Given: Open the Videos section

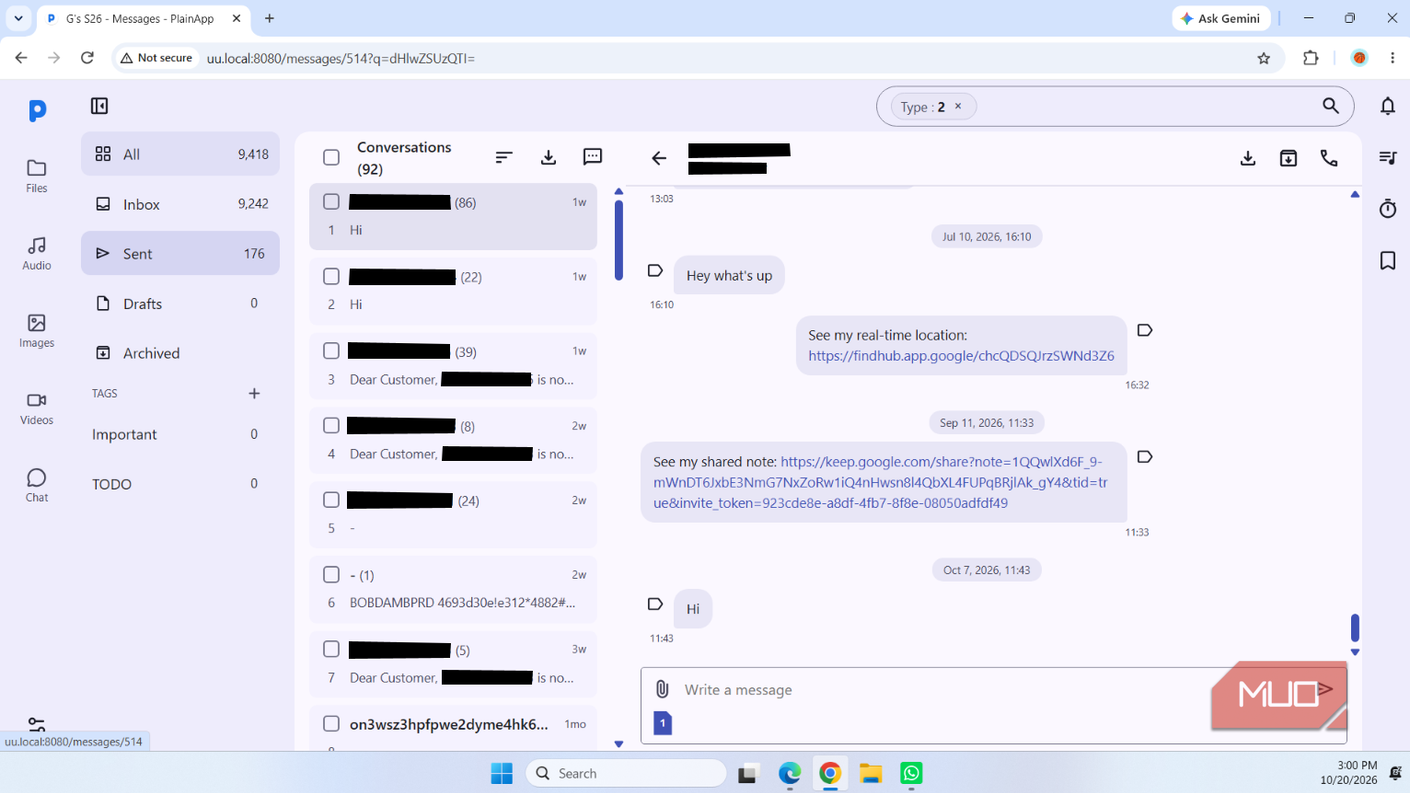Looking at the screenshot, I should point(36,408).
